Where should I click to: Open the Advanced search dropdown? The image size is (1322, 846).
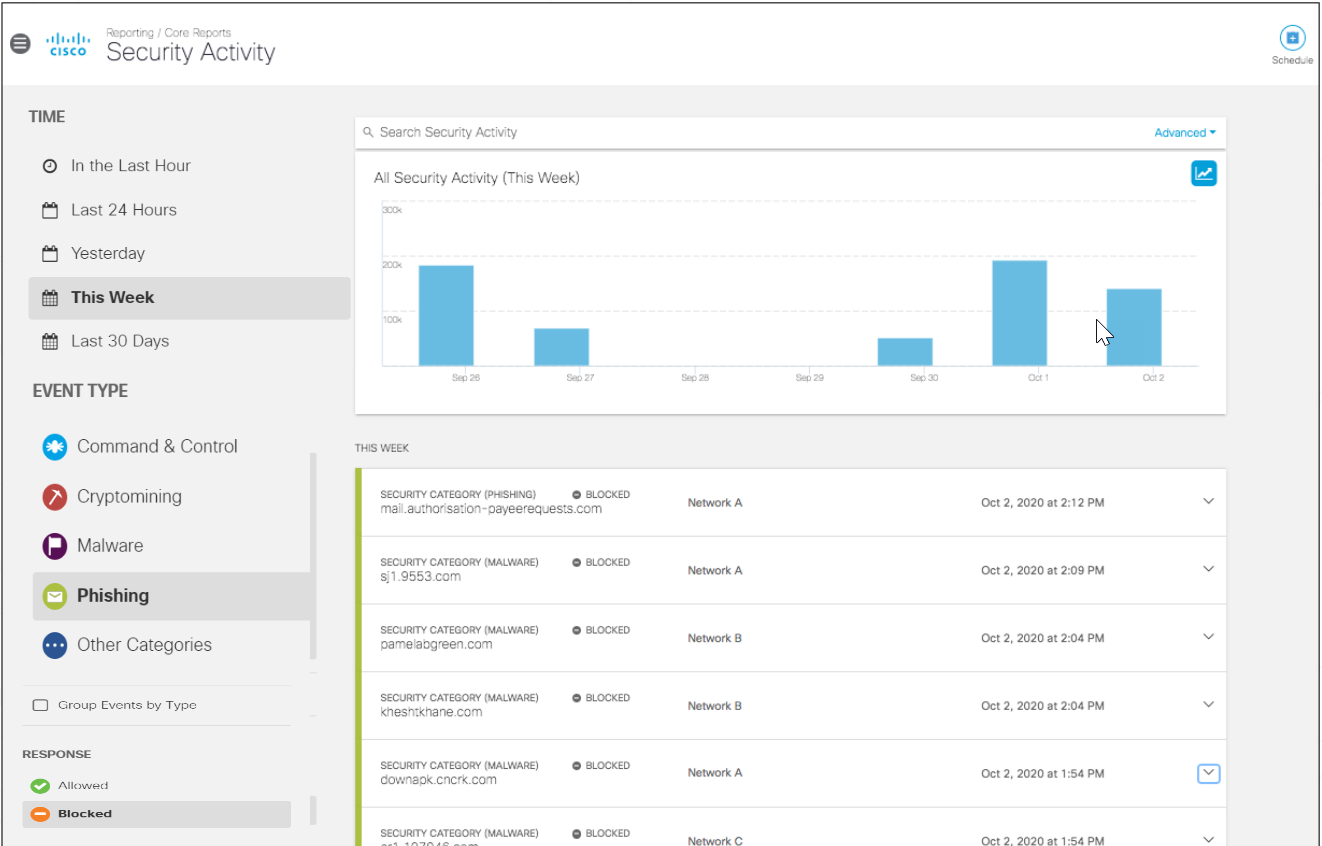pyautogui.click(x=1184, y=132)
